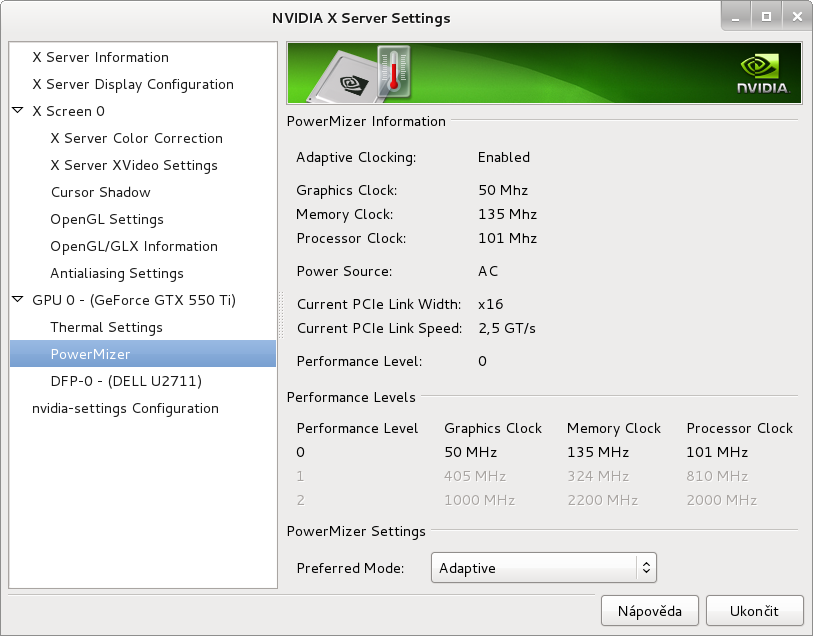Select X Server Information in sidebar
This screenshot has height=636, width=813.
(x=100, y=57)
